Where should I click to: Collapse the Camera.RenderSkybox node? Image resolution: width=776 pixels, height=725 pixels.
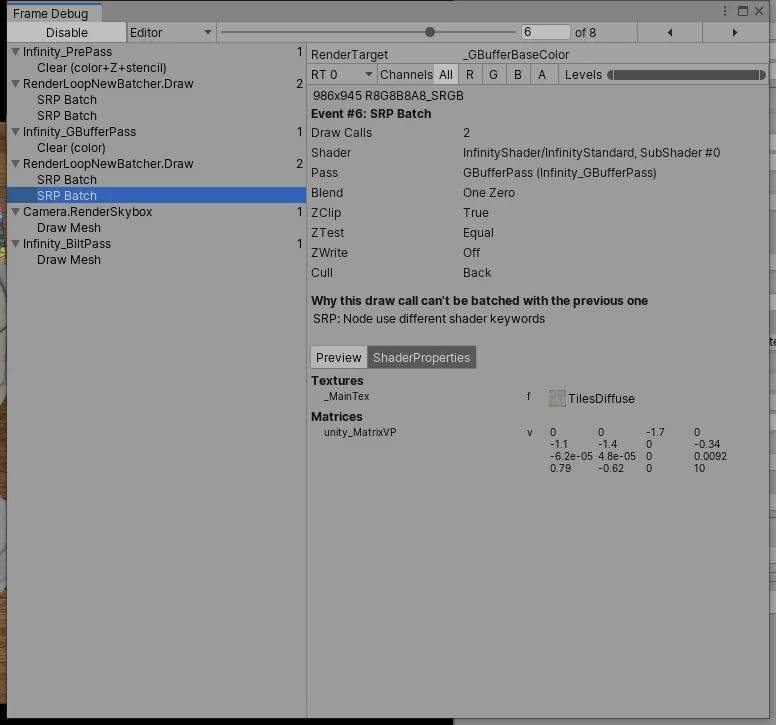click(x=15, y=212)
